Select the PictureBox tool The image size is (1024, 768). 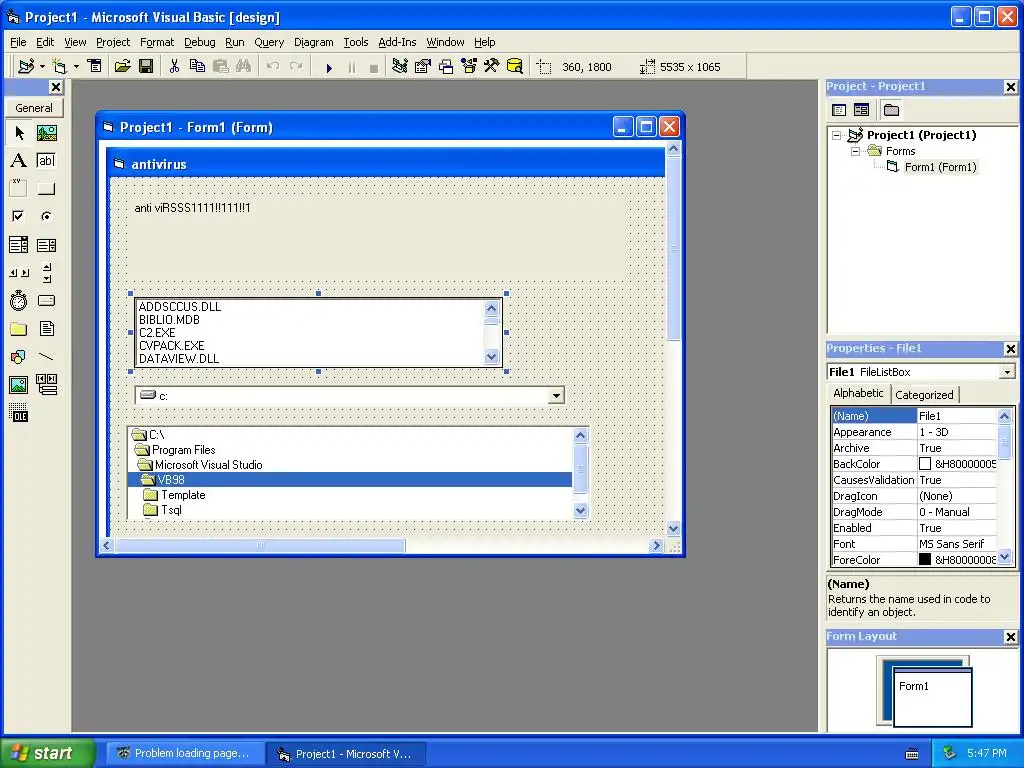click(46, 133)
